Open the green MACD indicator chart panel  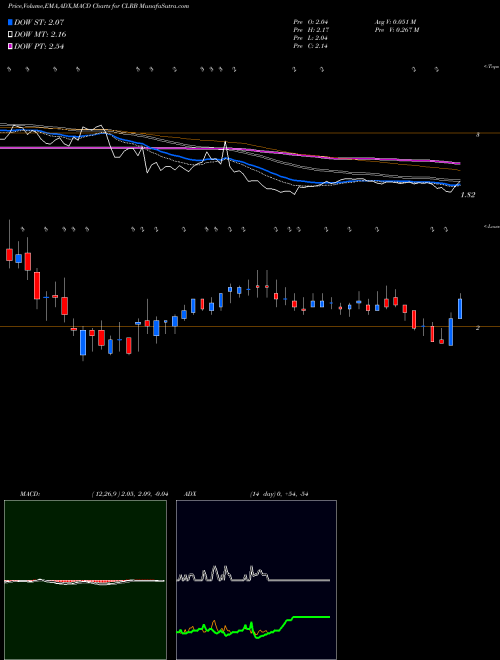(x=85, y=580)
